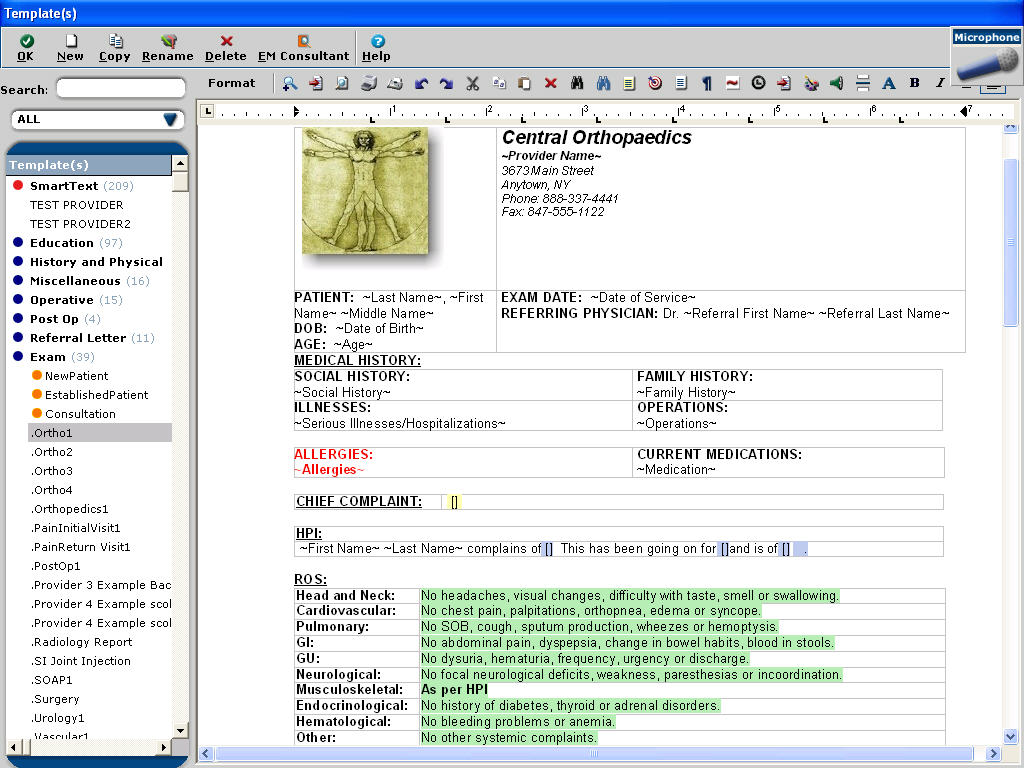Toggle italic formatting
The width and height of the screenshot is (1024, 768).
tap(940, 83)
